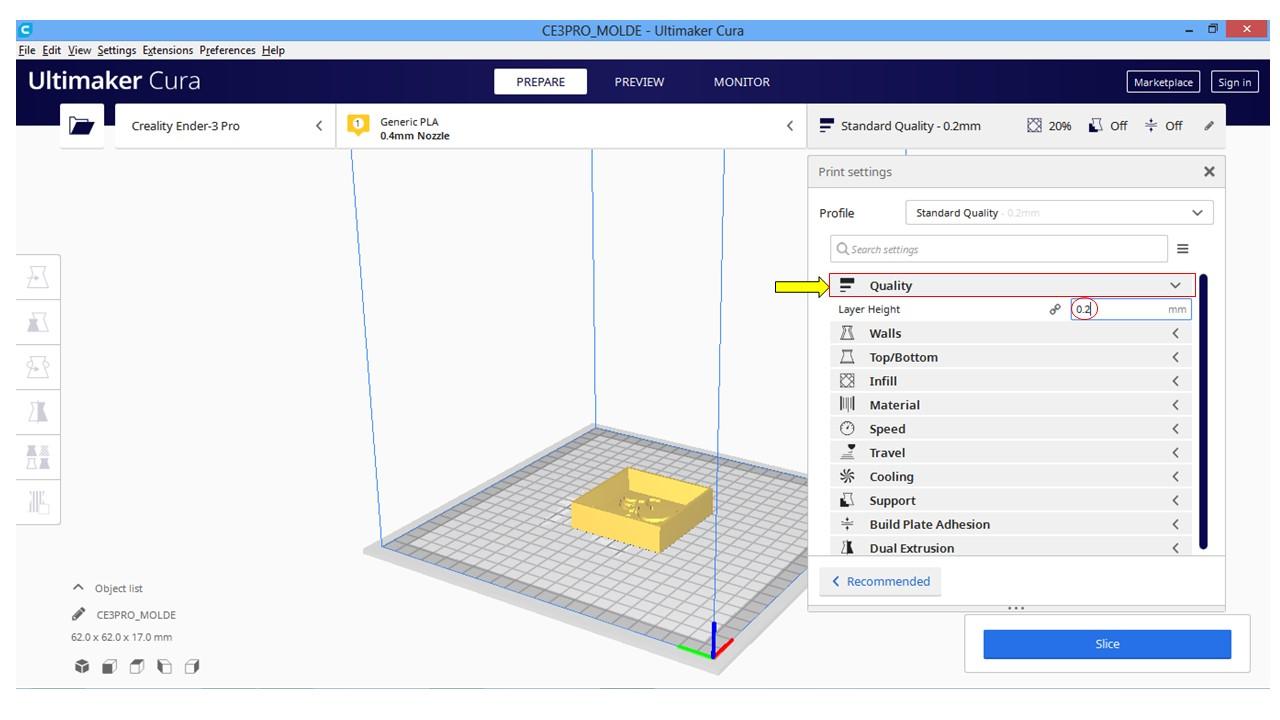This screenshot has width=1280, height=720.
Task: Open the settings visibility hamburger menu
Action: click(x=1183, y=249)
